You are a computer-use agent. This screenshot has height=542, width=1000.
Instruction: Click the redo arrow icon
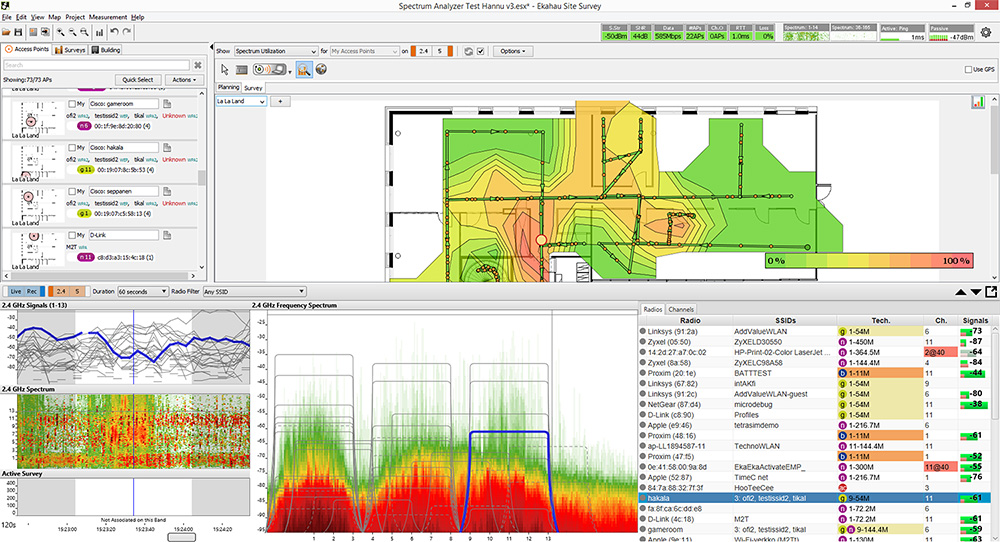pyautogui.click(x=127, y=32)
